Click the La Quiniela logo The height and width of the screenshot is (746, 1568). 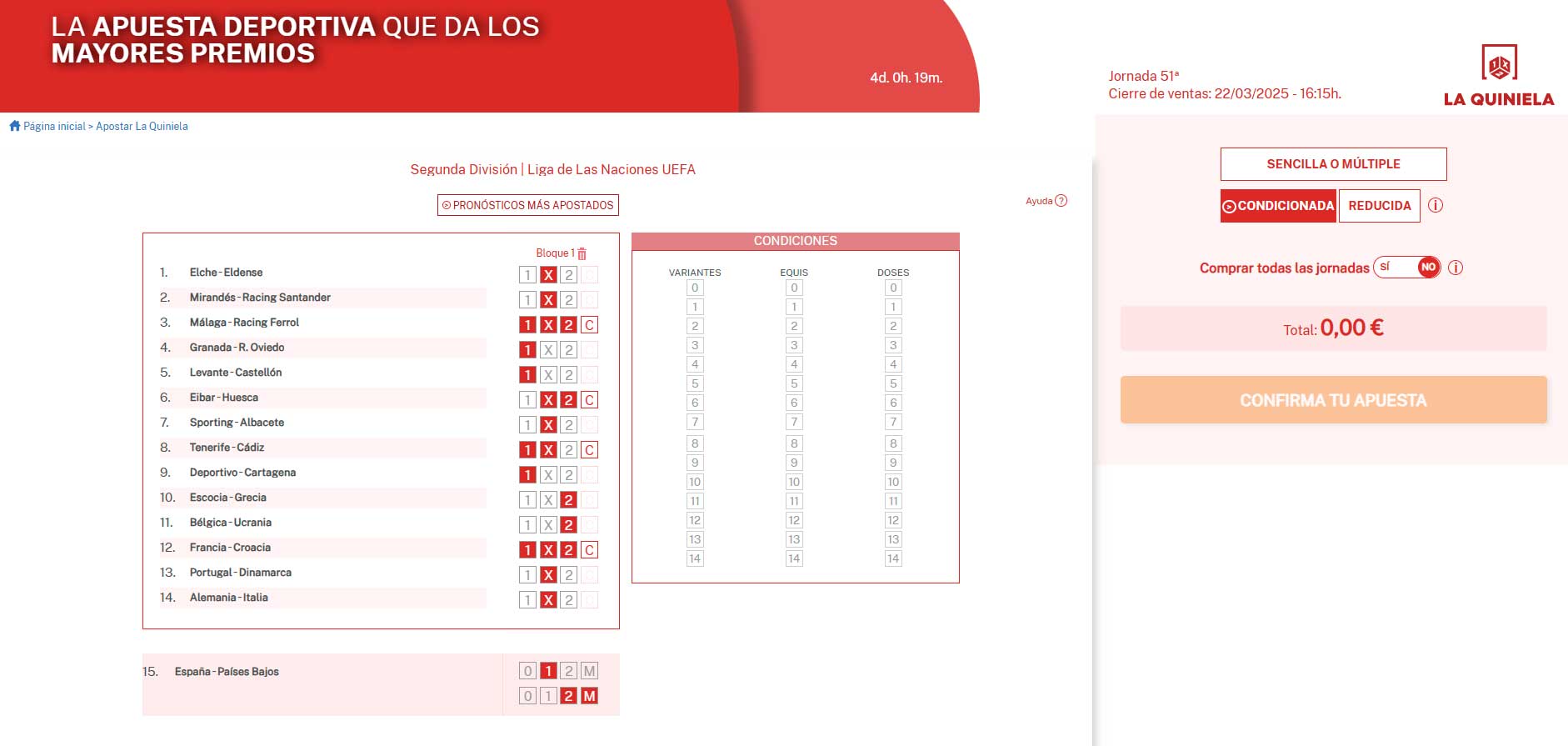[1499, 76]
